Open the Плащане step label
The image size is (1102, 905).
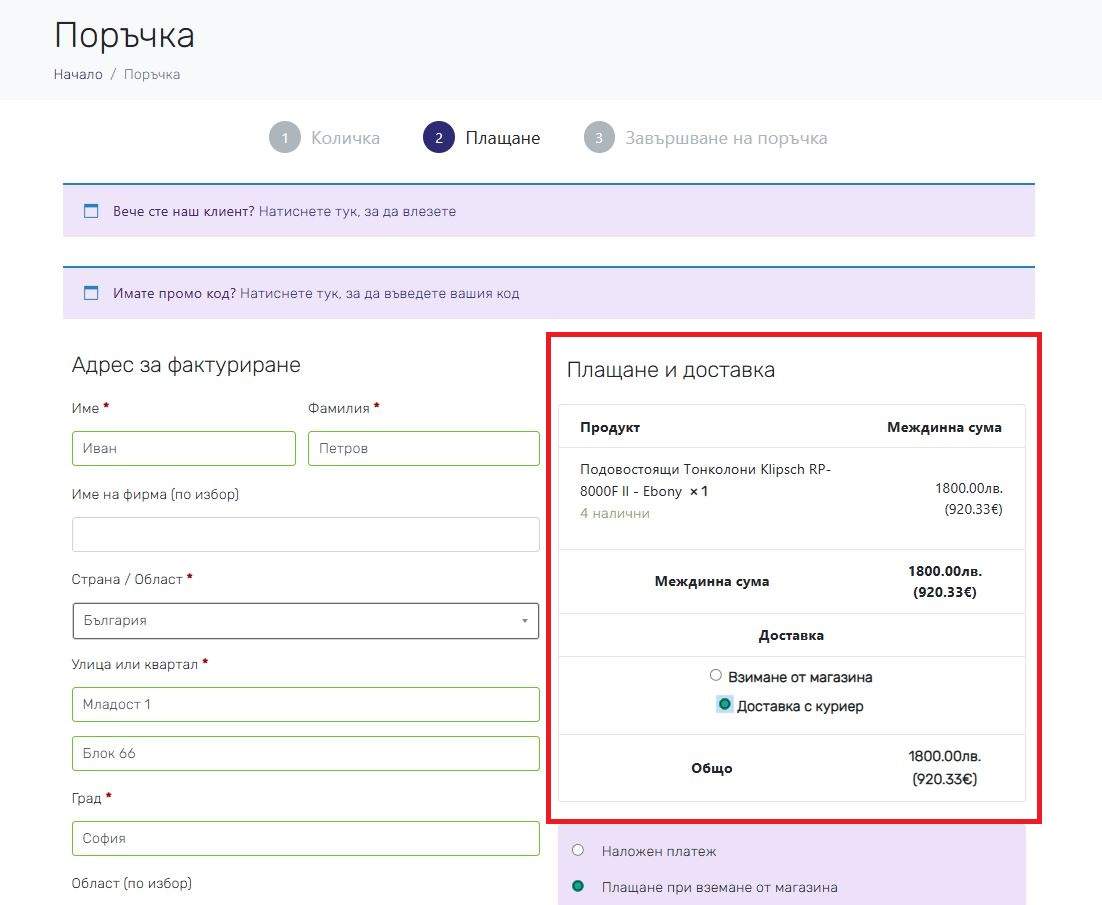503,138
